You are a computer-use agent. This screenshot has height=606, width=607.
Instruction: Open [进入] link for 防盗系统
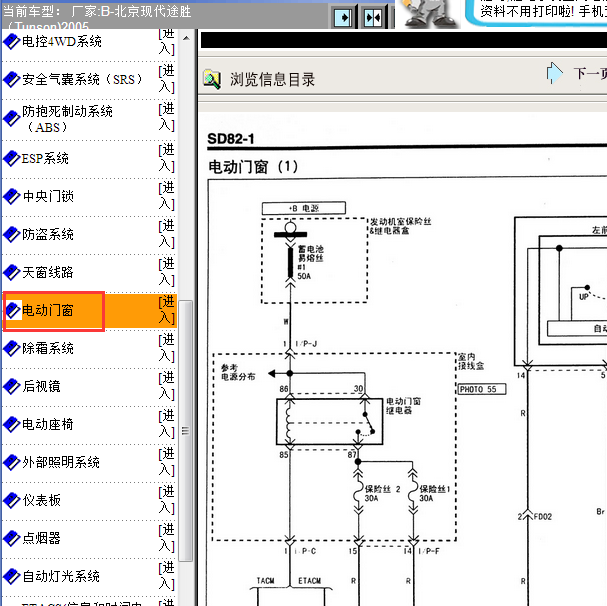tap(167, 234)
